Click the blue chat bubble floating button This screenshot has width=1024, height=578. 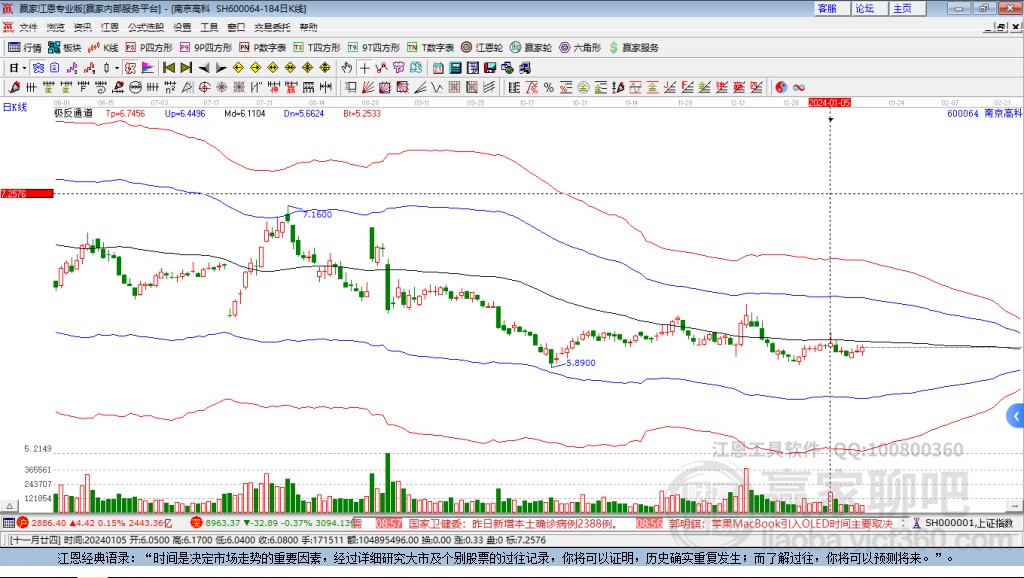[x=1015, y=415]
